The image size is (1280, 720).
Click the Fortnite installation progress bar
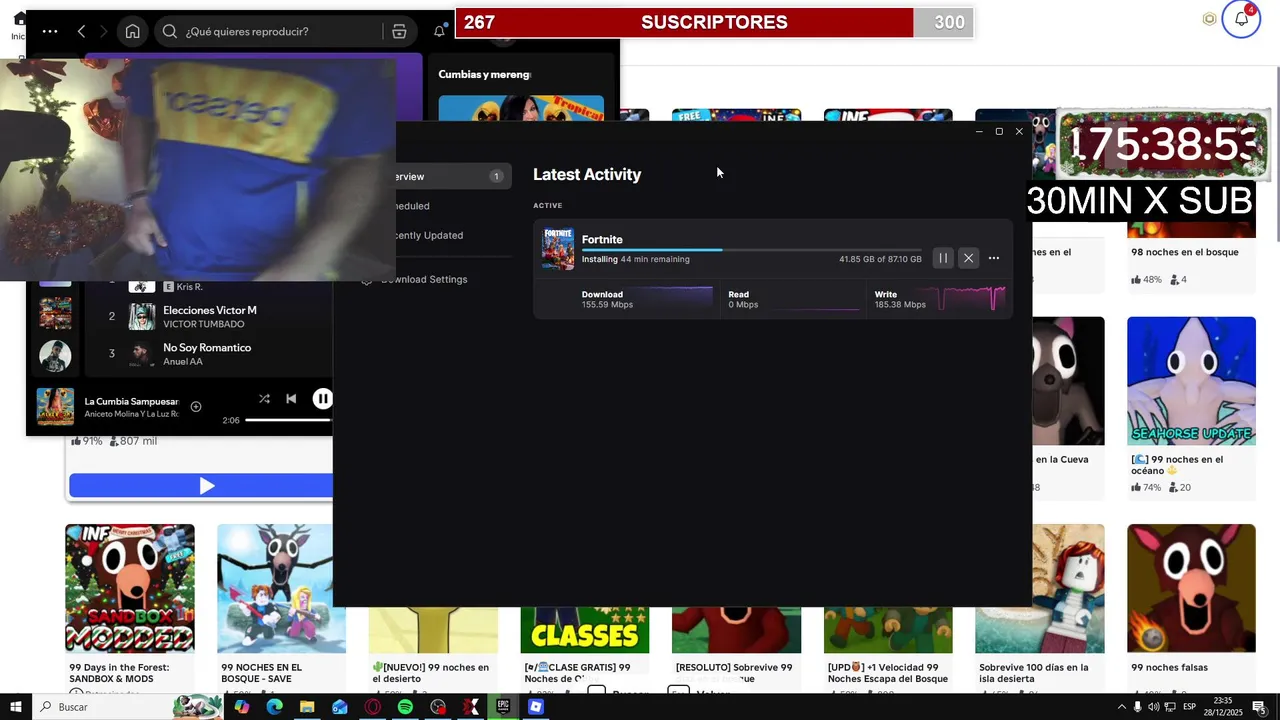(751, 250)
